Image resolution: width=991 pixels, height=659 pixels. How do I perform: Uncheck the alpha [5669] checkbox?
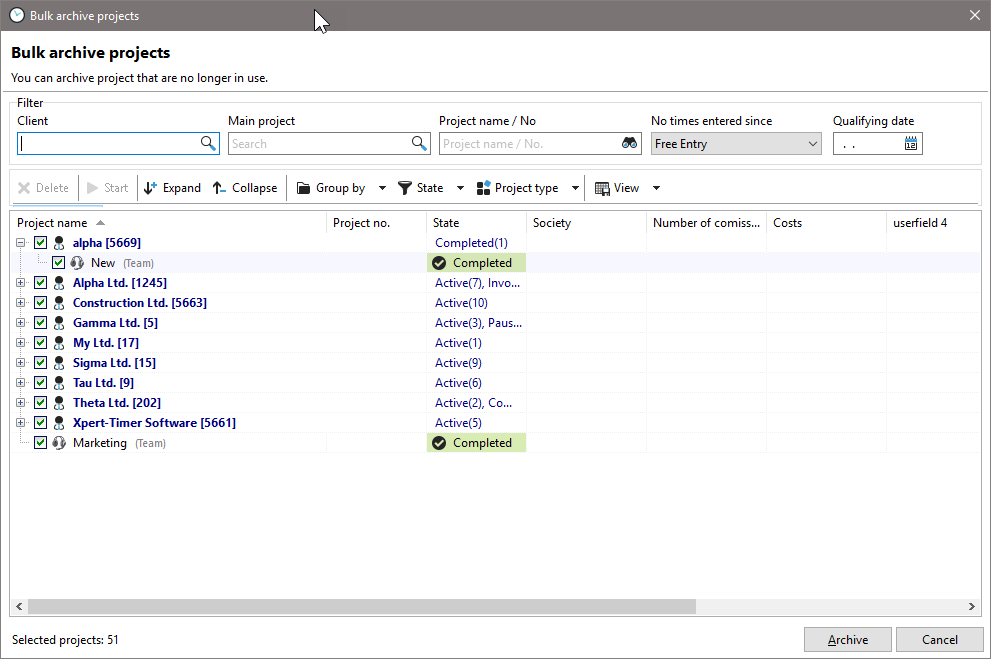click(x=40, y=243)
